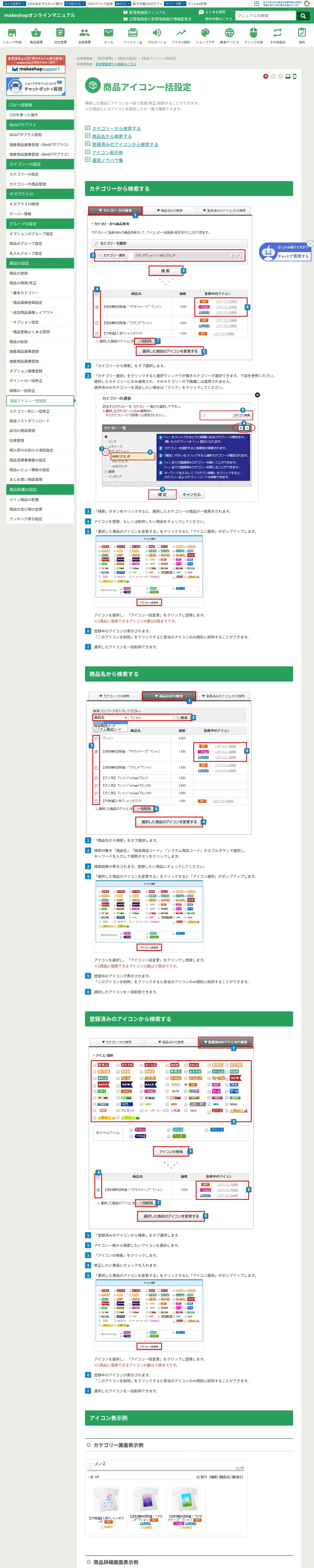The height and width of the screenshot is (1568, 314).
Task: Open 商品レビュー機能の設定 sidebar item
Action: [40, 470]
